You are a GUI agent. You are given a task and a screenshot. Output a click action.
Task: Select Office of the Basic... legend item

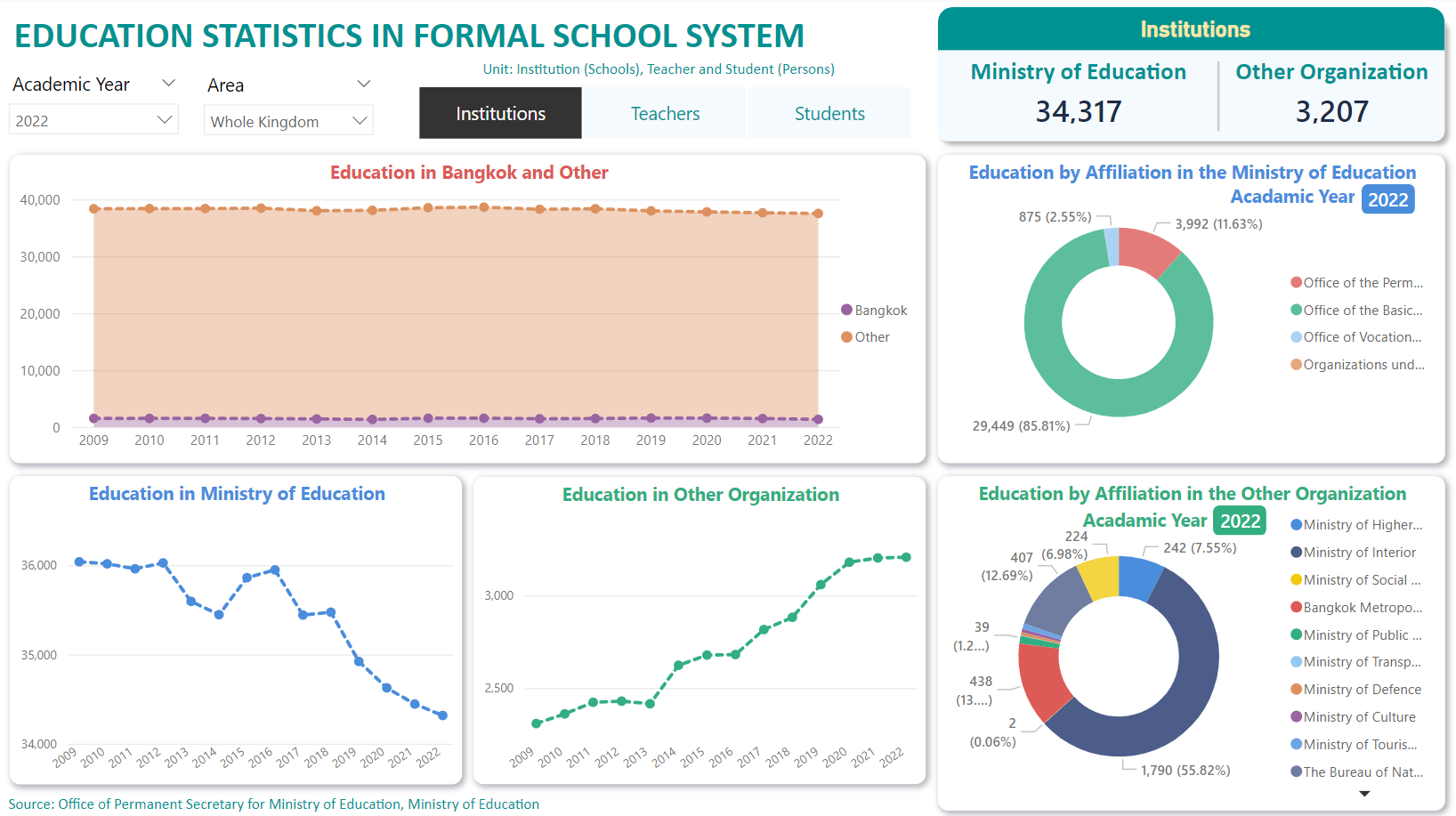click(1357, 310)
